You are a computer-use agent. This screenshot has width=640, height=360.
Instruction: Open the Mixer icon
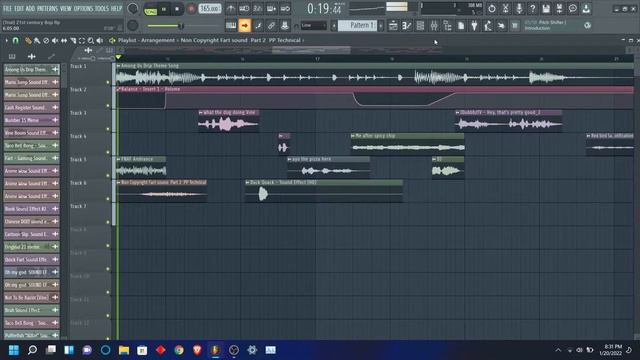click(434, 26)
